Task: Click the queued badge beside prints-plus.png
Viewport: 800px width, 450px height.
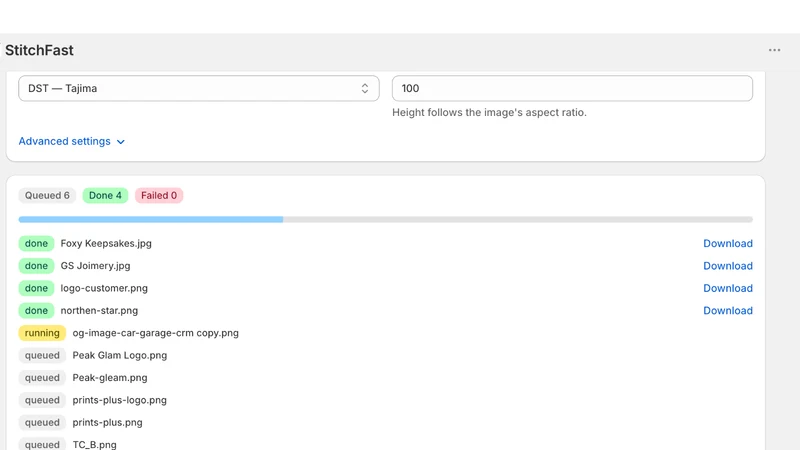Action: click(x=42, y=423)
